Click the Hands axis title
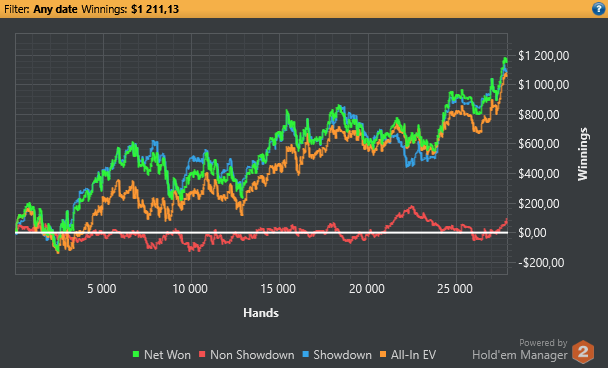 click(261, 313)
